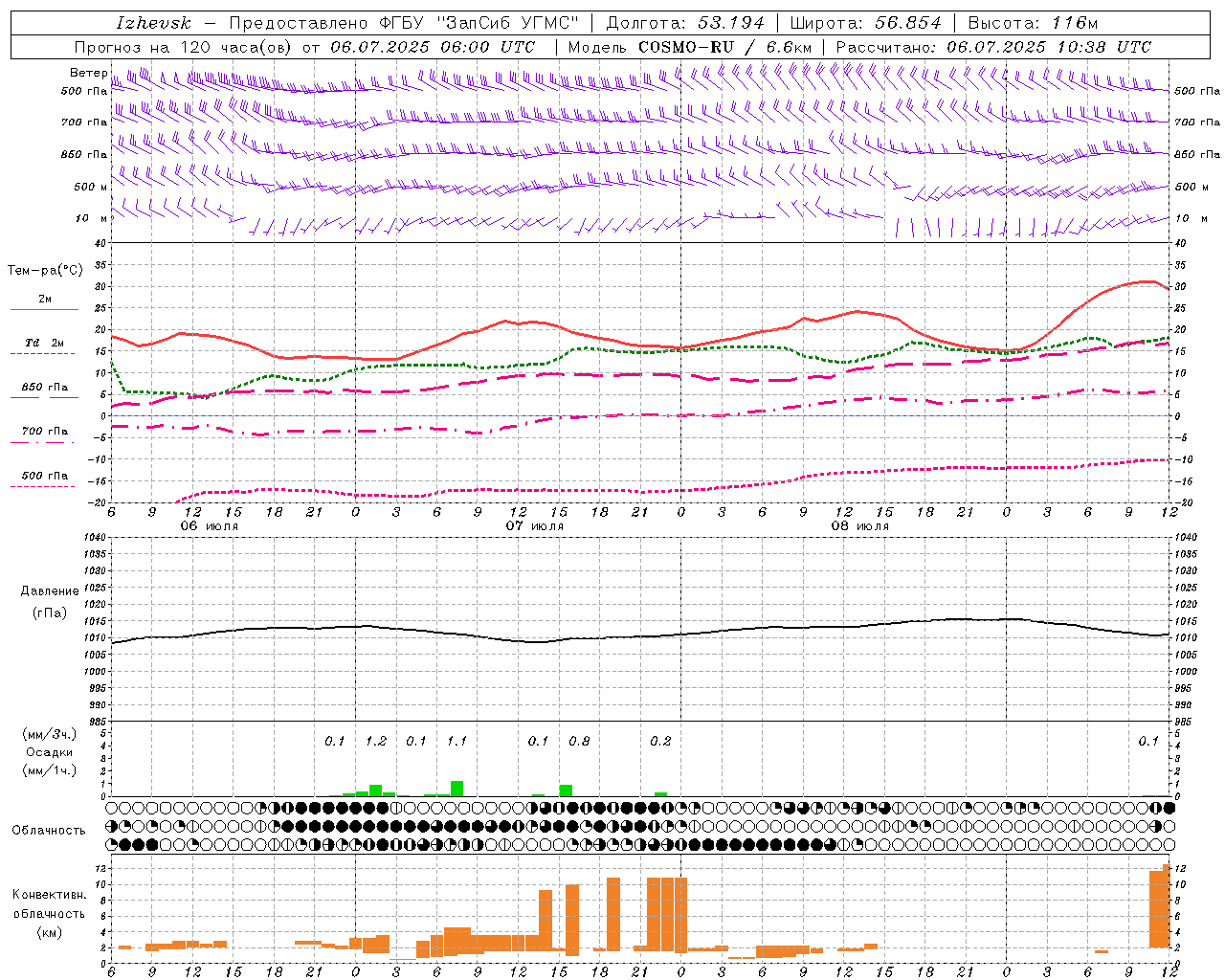Click the precipitation value "1.2"
Image resolution: width=1225 pixels, height=980 pixels.
coord(376,742)
